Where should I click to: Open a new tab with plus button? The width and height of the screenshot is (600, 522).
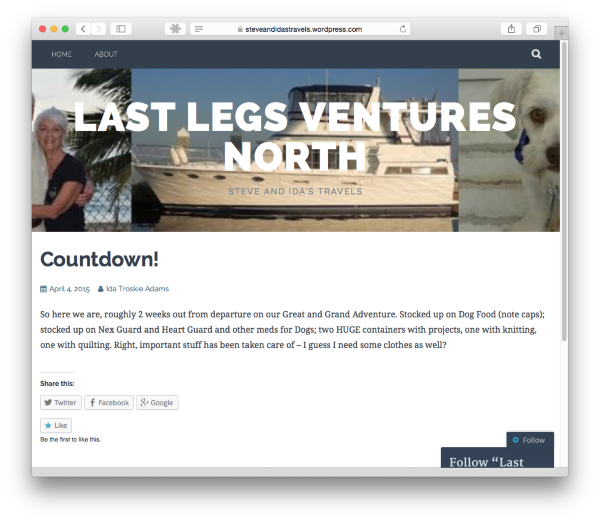tap(561, 33)
